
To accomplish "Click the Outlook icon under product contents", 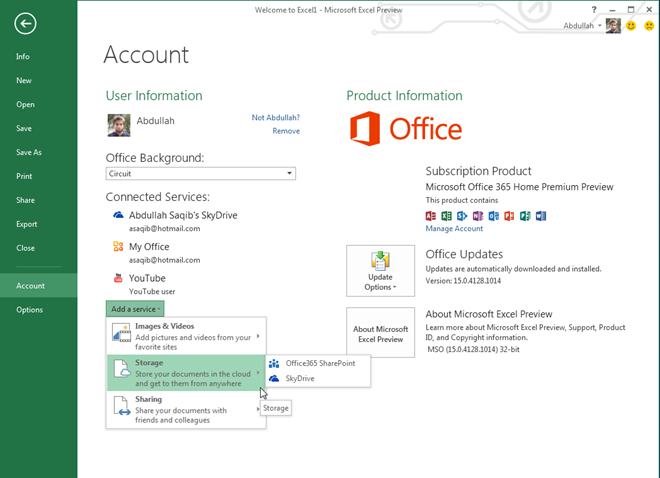I will pyautogui.click(x=493, y=216).
